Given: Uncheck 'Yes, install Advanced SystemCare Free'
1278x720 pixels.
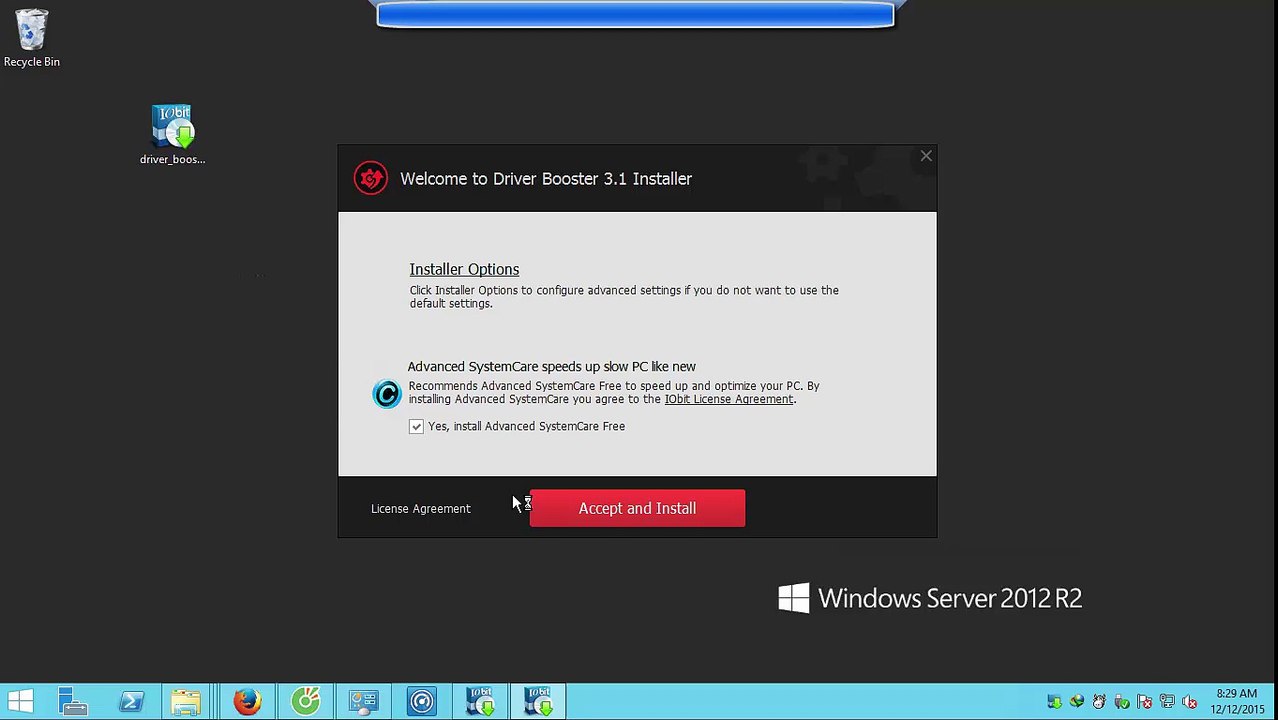Looking at the screenshot, I should coord(416,426).
